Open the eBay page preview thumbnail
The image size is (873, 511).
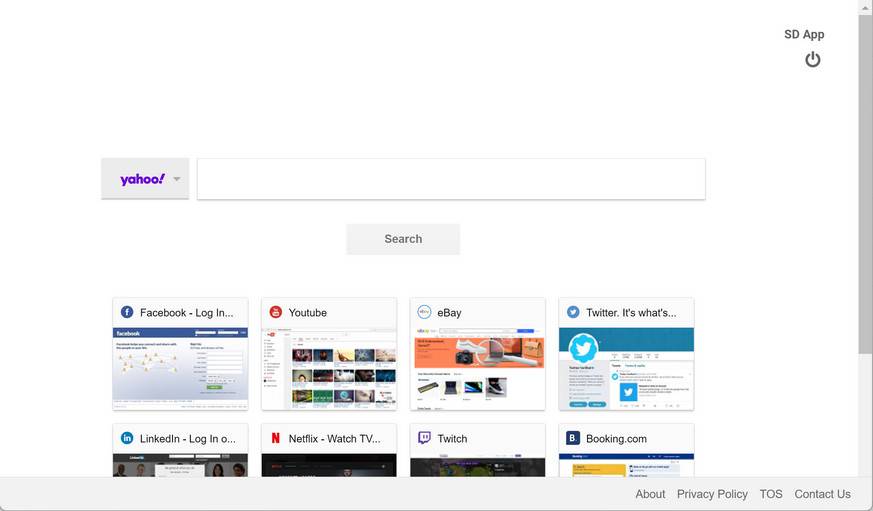[x=478, y=368]
